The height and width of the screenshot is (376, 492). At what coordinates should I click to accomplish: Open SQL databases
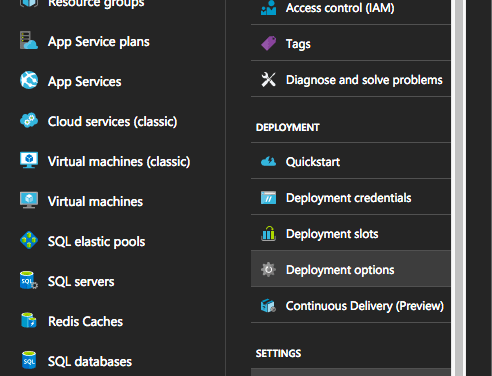point(90,362)
